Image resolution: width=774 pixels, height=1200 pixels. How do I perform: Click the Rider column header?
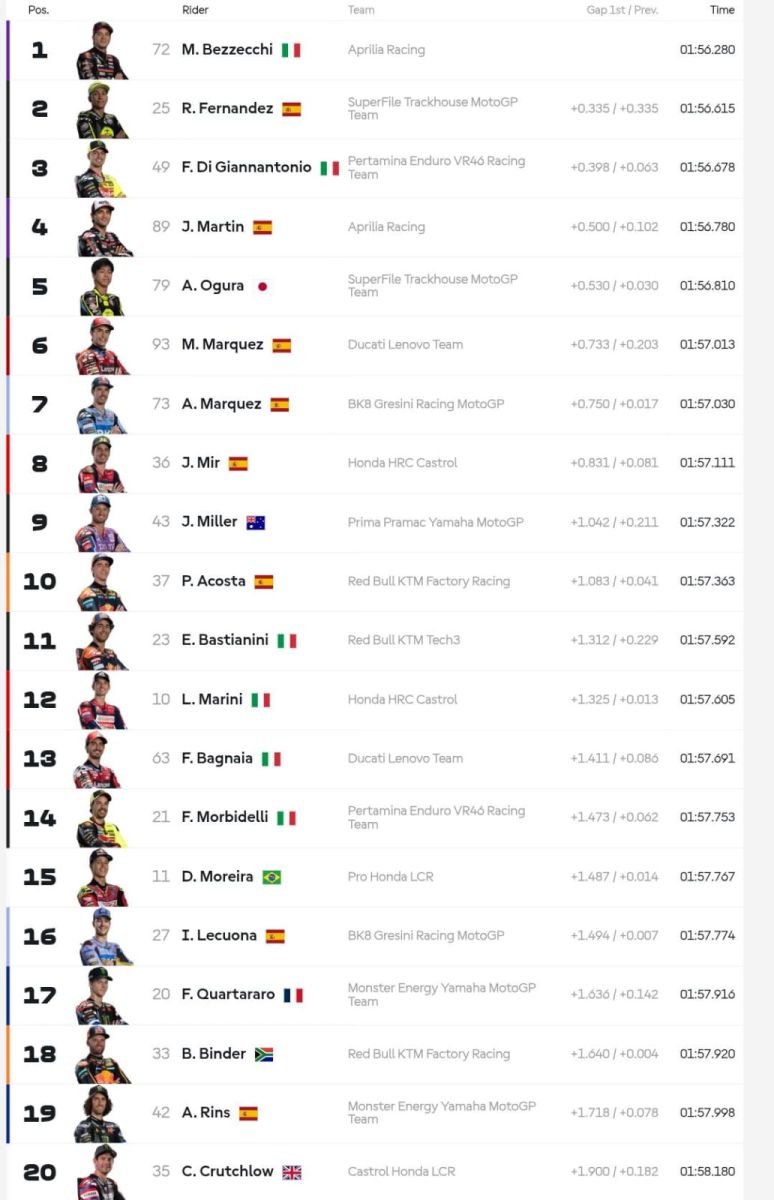point(195,10)
